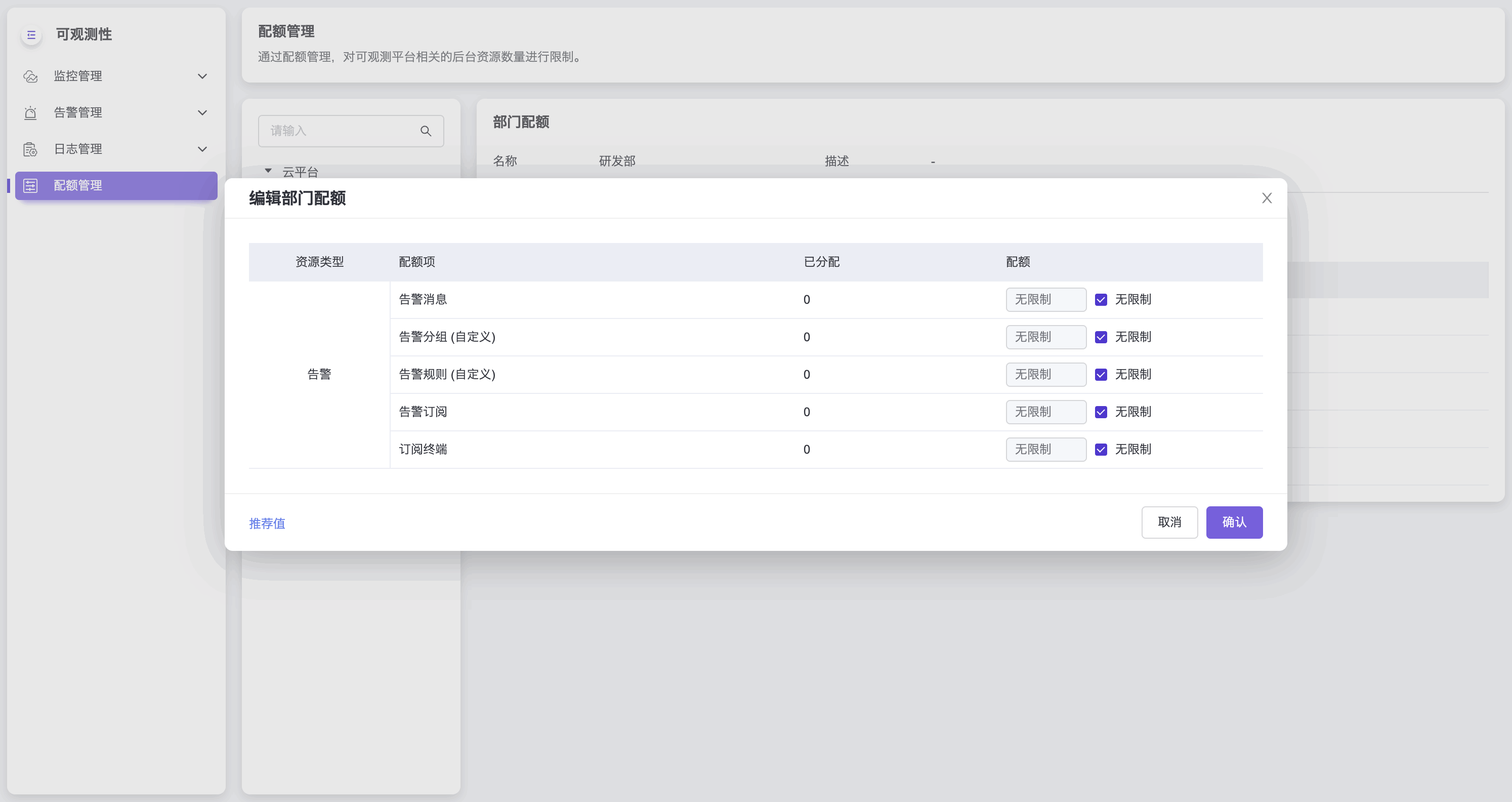This screenshot has width=1512, height=802.
Task: Uncheck 无限制 for 告警消息
Action: pos(1101,300)
